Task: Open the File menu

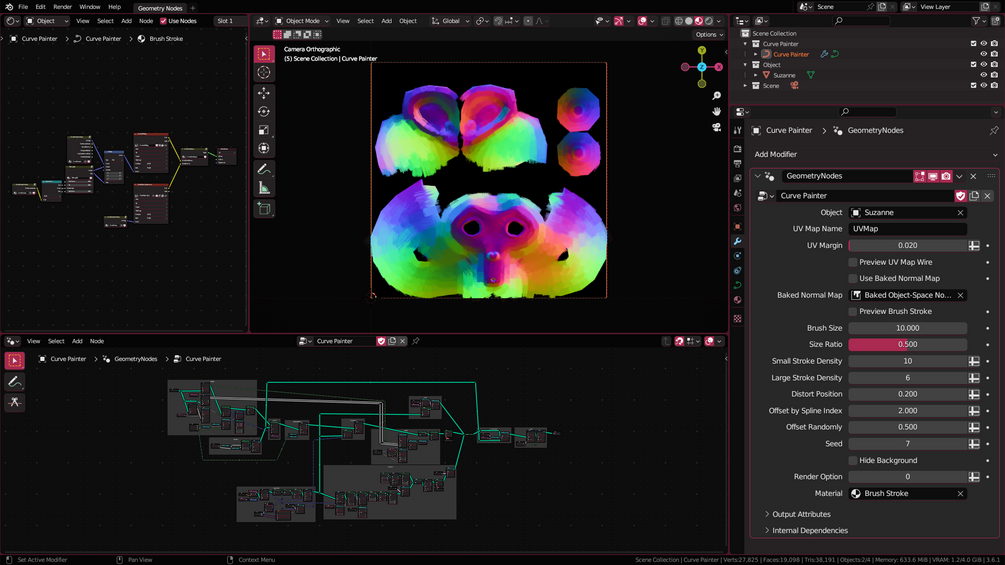Action: (x=23, y=7)
